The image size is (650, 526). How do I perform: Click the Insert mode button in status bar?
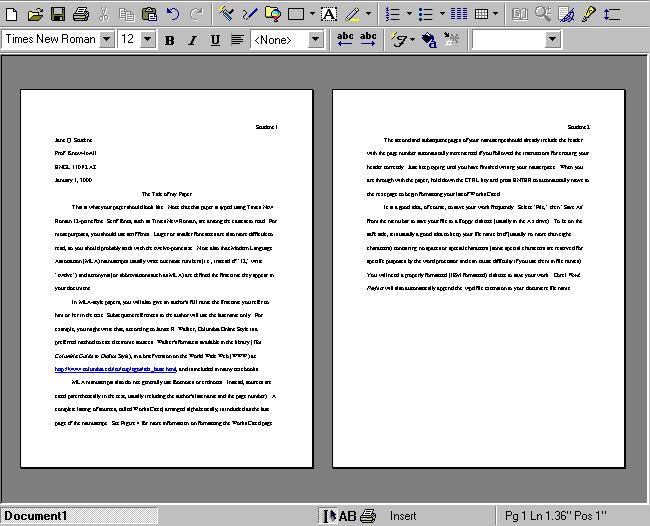403,515
